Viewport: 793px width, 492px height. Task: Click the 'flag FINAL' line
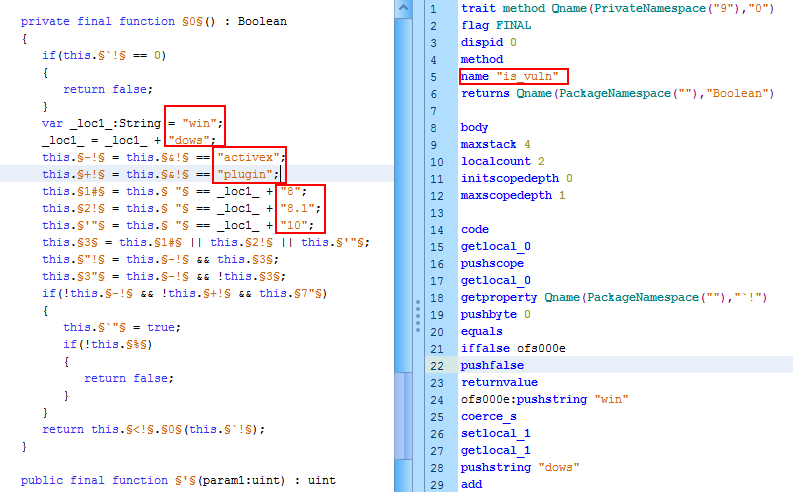496,26
